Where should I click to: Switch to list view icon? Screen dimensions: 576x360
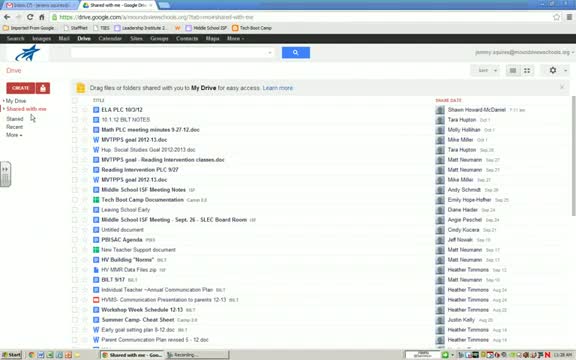513,71
